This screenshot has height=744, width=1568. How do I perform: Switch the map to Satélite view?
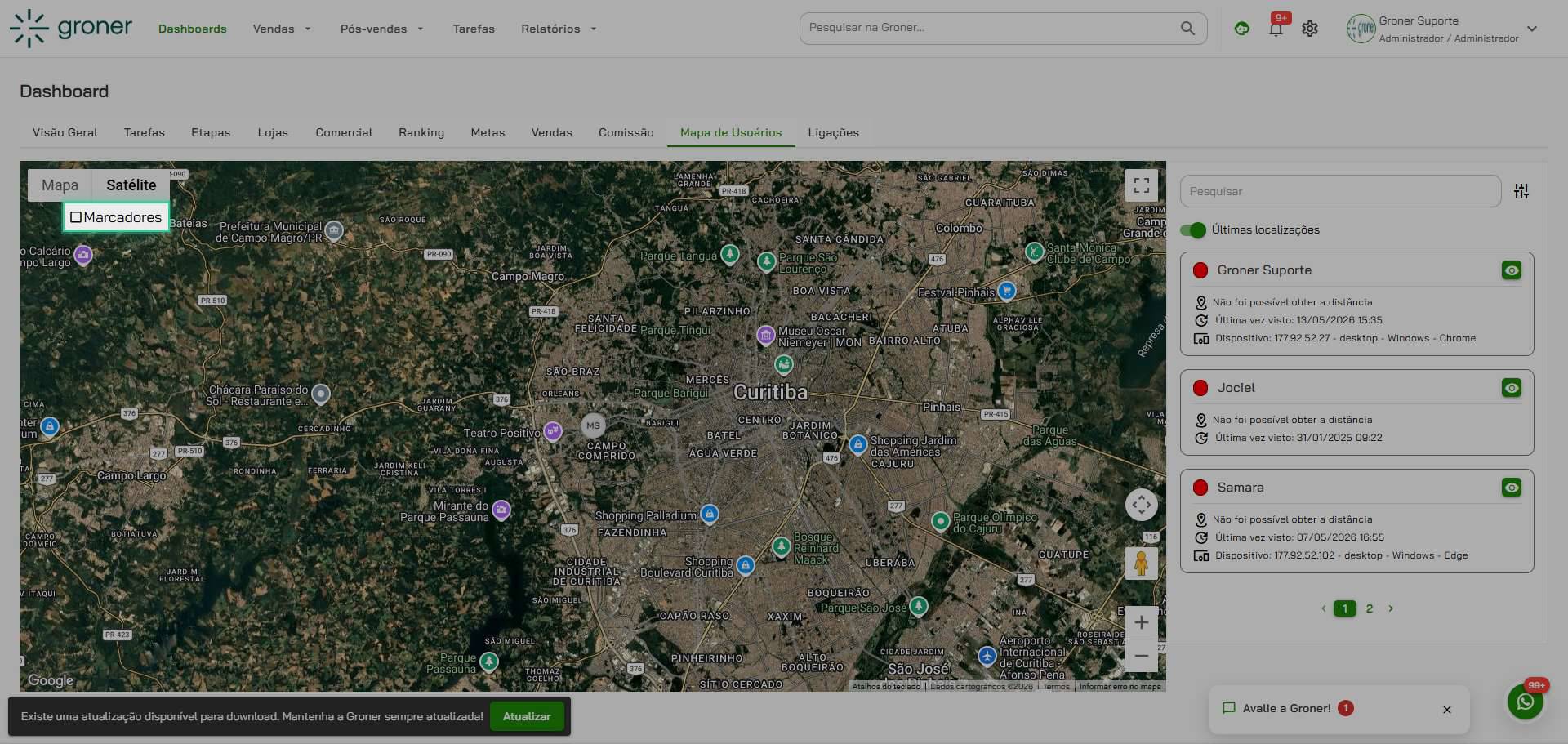(x=131, y=185)
